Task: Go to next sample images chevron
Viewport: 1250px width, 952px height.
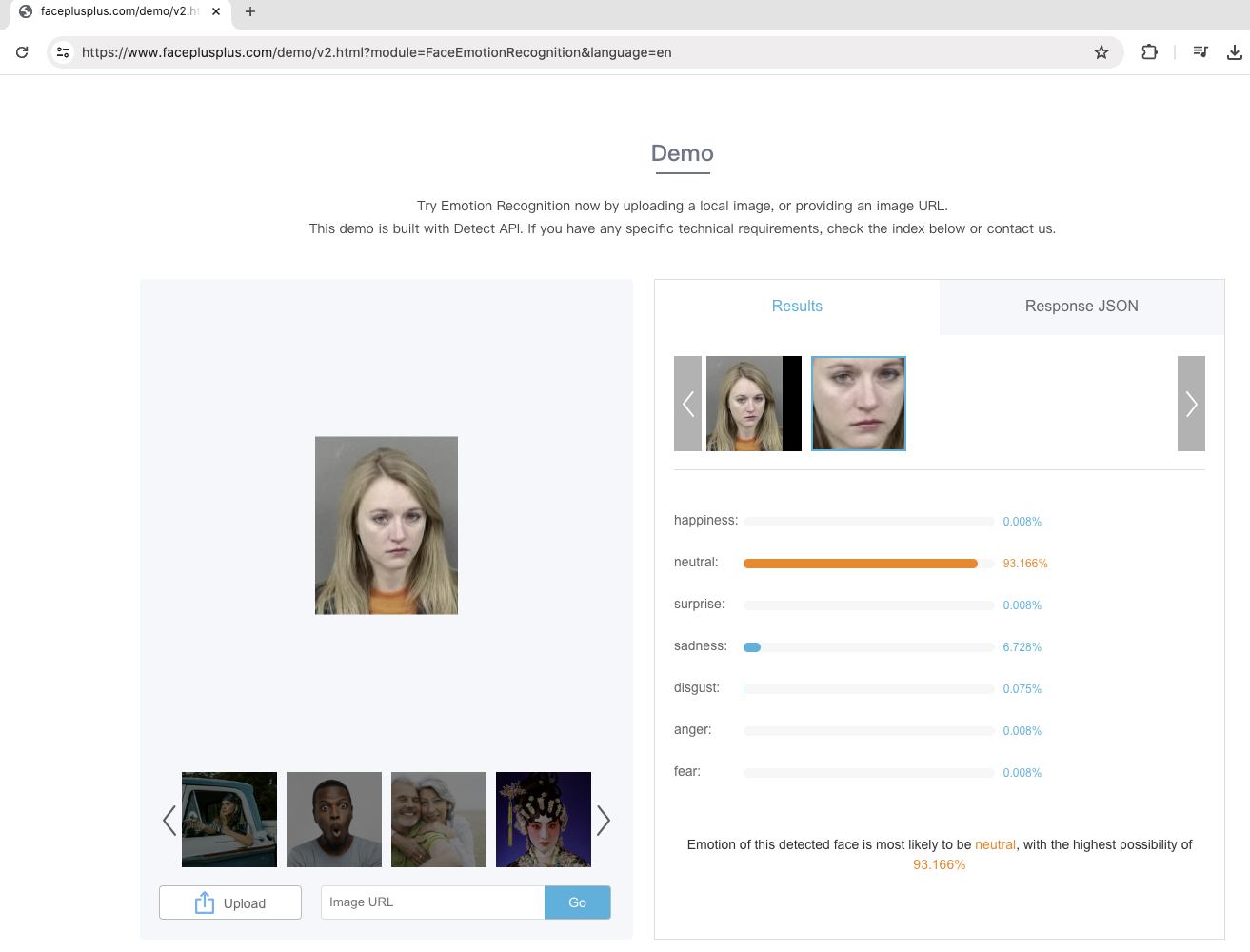Action: (x=603, y=820)
